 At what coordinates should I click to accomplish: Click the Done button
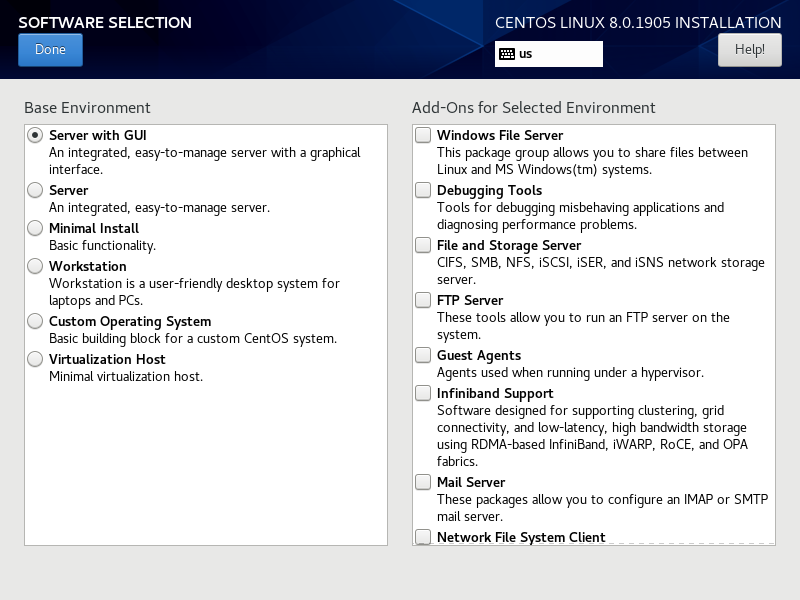pyautogui.click(x=51, y=50)
